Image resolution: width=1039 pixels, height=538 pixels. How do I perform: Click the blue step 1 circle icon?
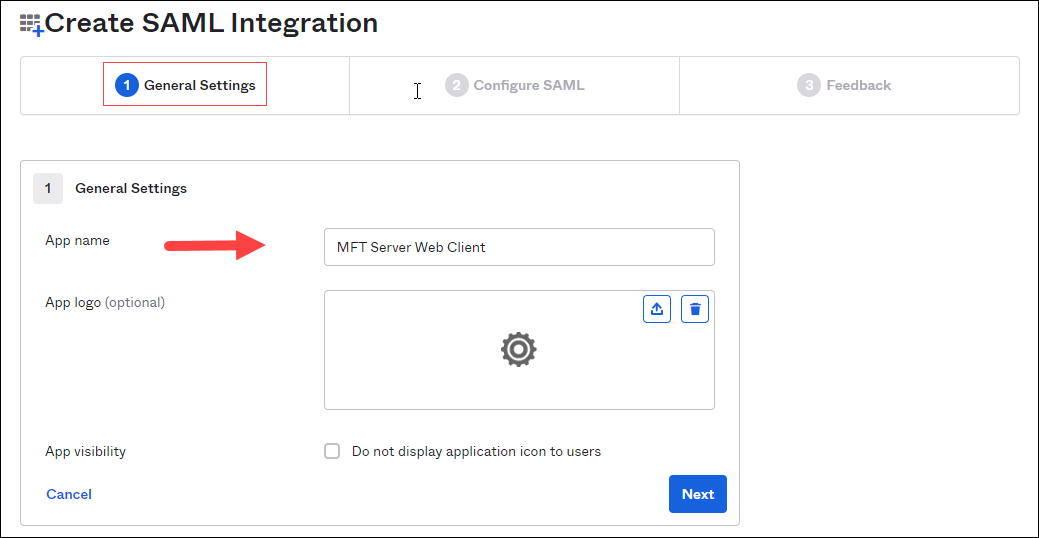click(126, 85)
